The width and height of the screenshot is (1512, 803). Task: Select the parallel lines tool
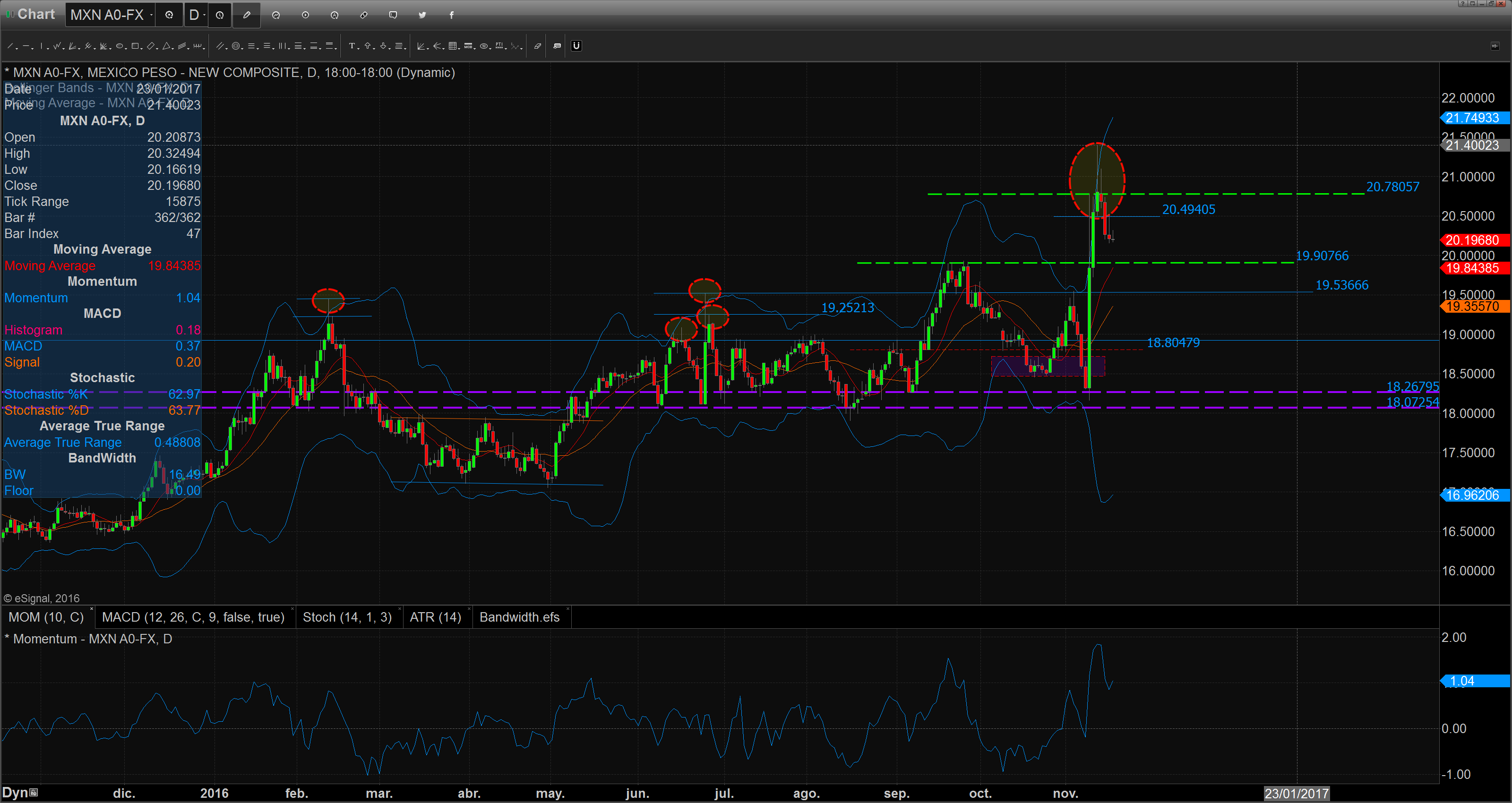click(x=220, y=46)
